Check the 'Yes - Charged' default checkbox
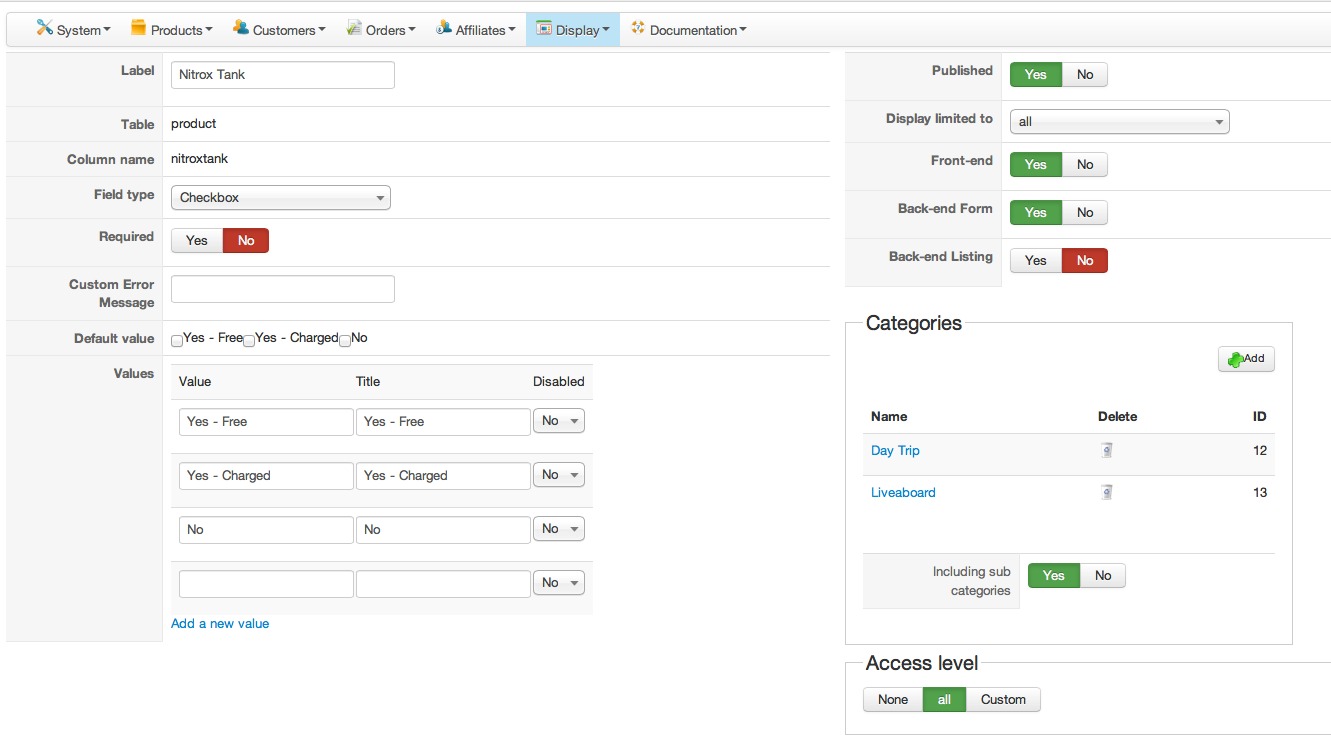The width and height of the screenshot is (1331, 748). [x=249, y=341]
